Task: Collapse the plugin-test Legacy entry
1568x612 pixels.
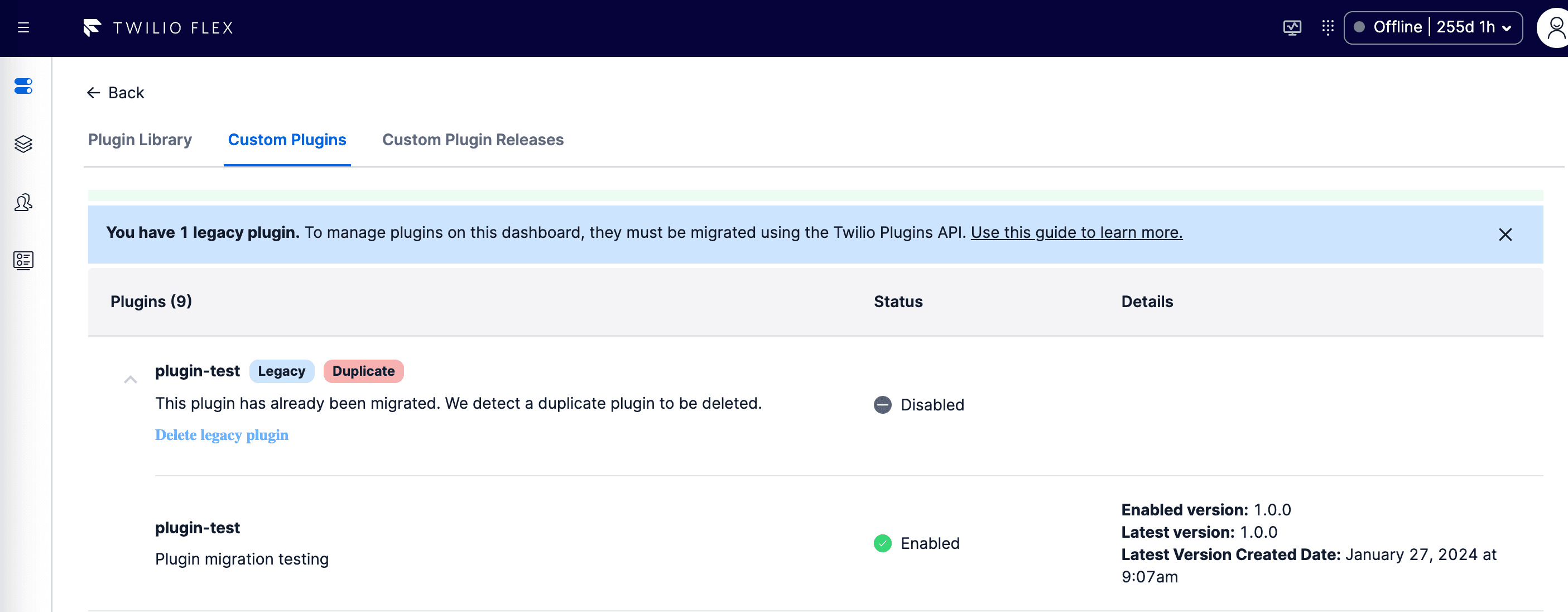Action: pos(130,379)
